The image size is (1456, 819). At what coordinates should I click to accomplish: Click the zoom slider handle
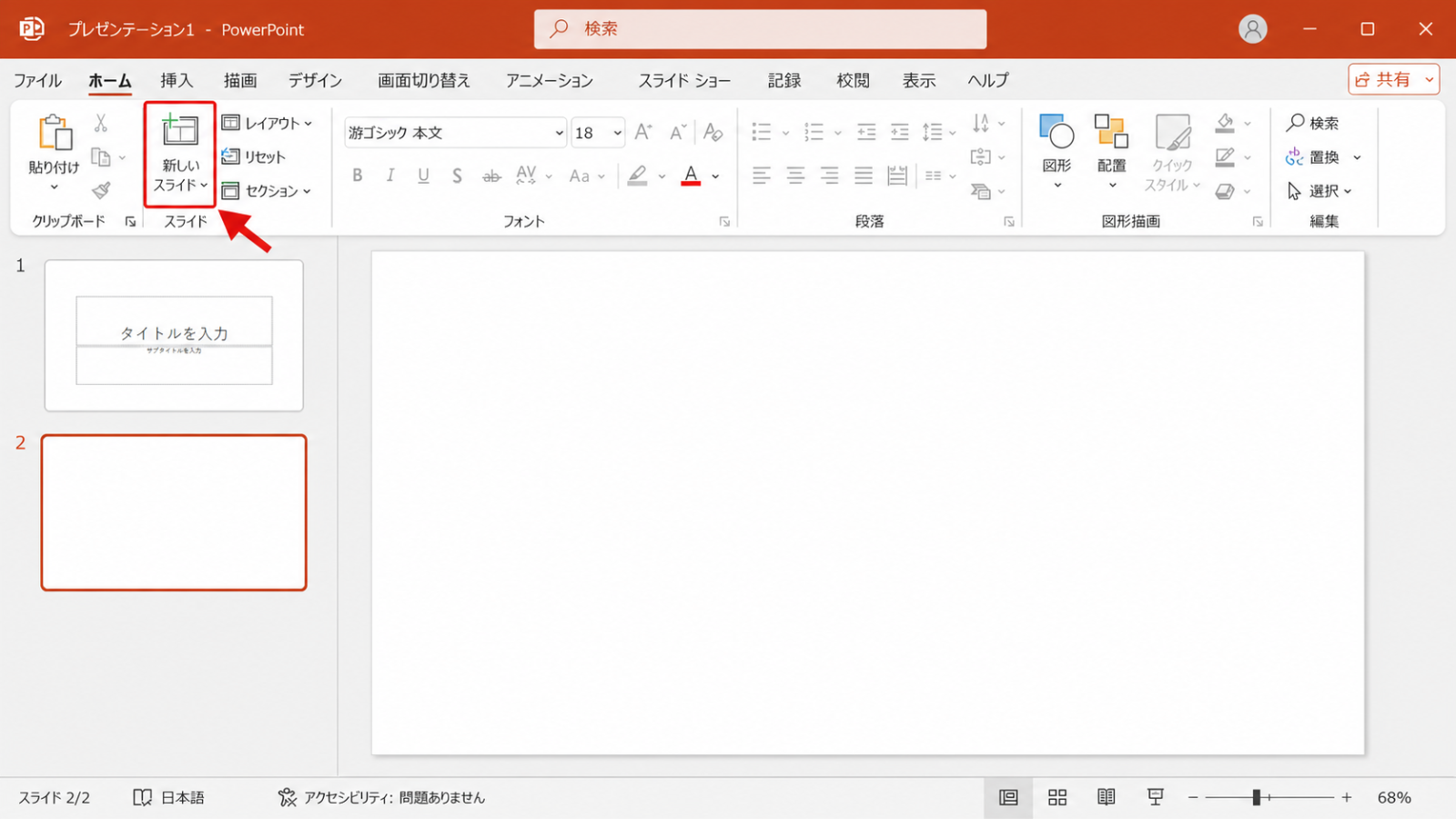1256,797
